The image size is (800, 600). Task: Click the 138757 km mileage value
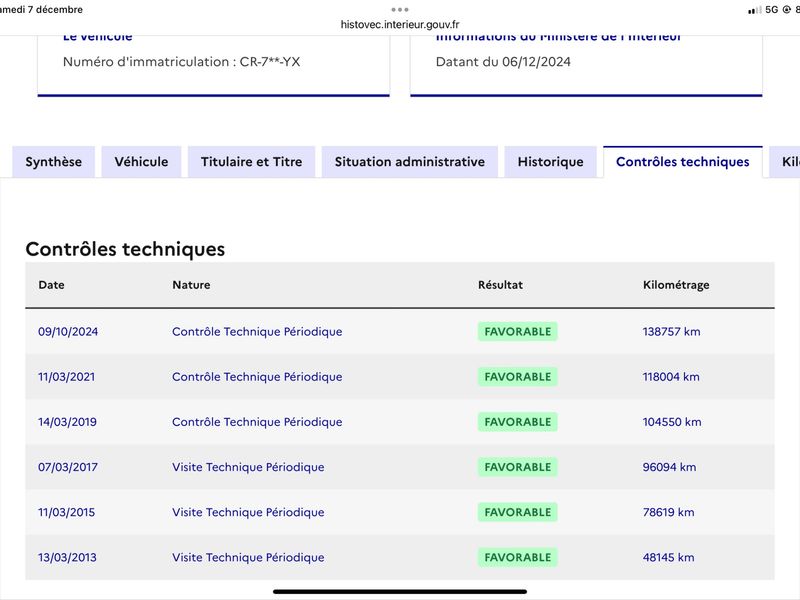pyautogui.click(x=671, y=332)
